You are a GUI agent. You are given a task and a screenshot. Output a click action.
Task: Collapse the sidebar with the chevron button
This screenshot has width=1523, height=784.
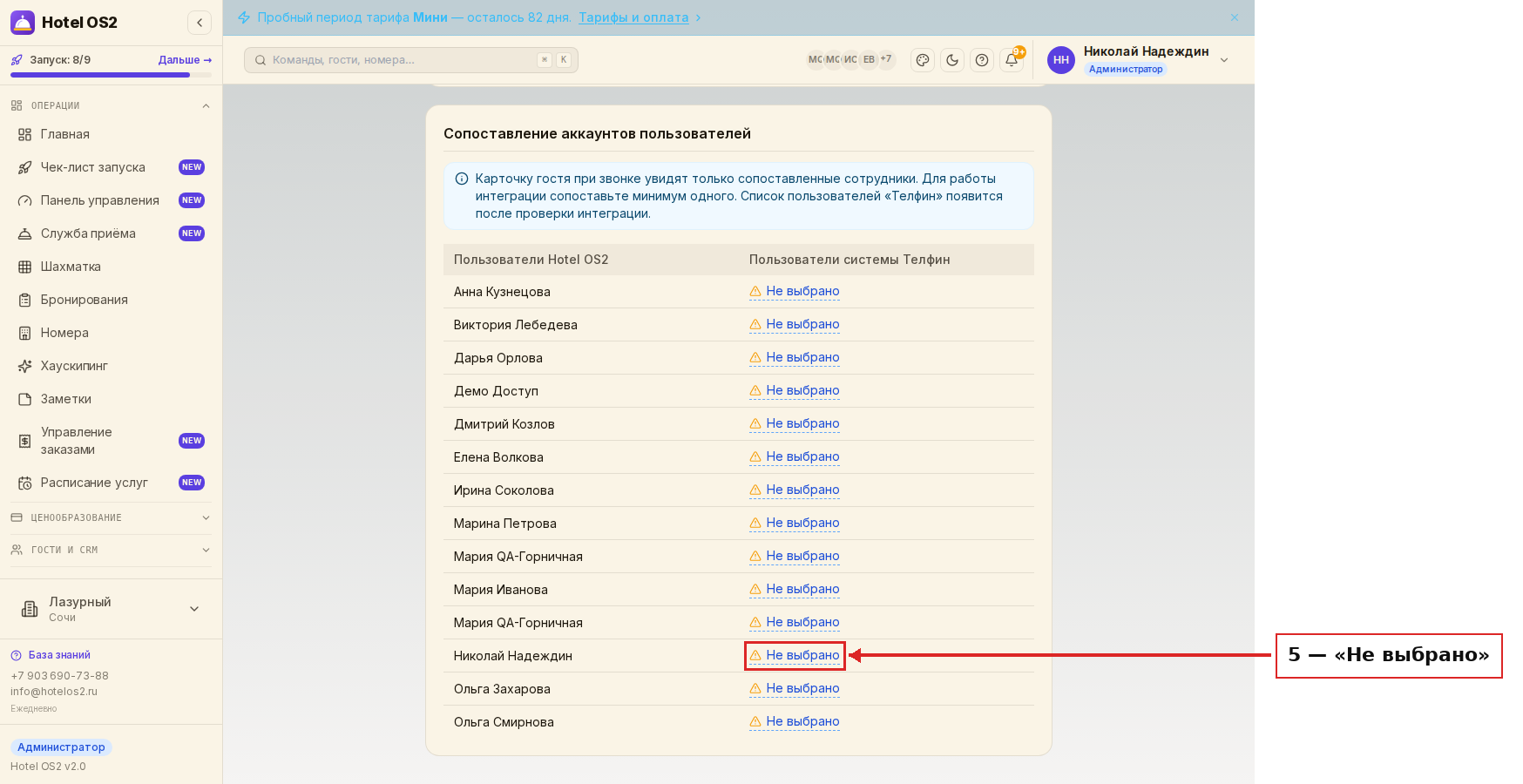[x=200, y=23]
